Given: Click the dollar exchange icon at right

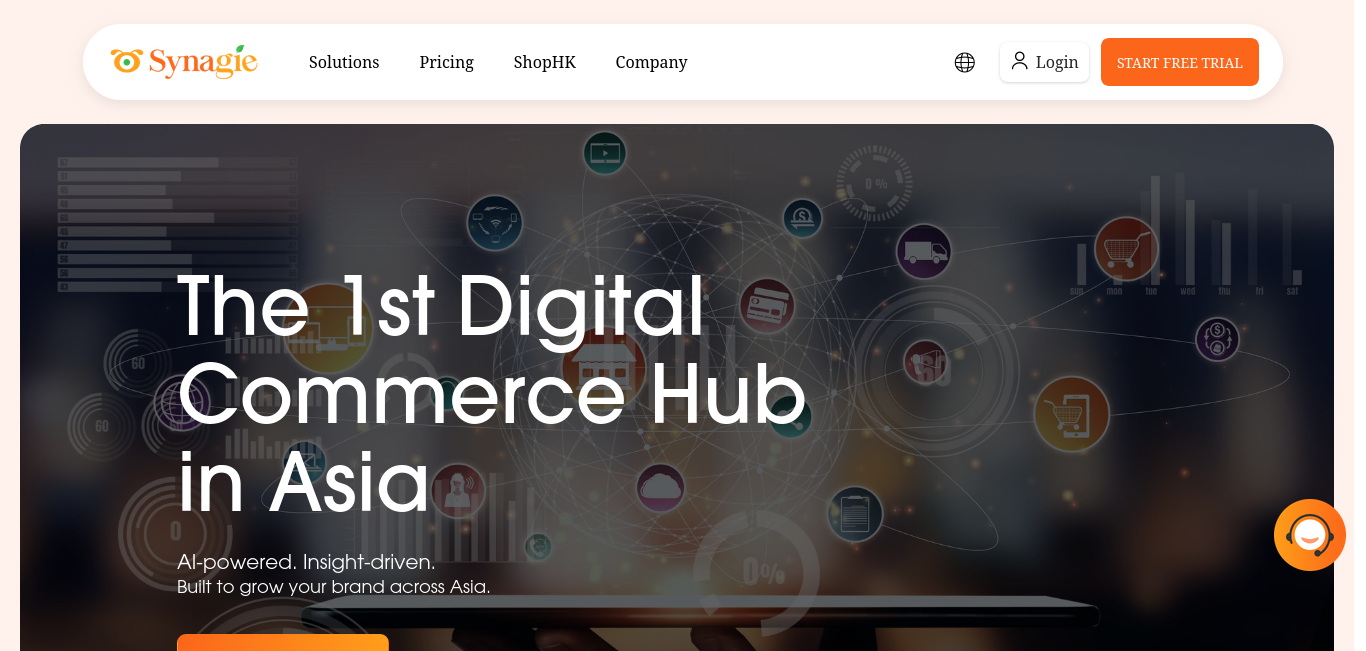Looking at the screenshot, I should point(1217,339).
